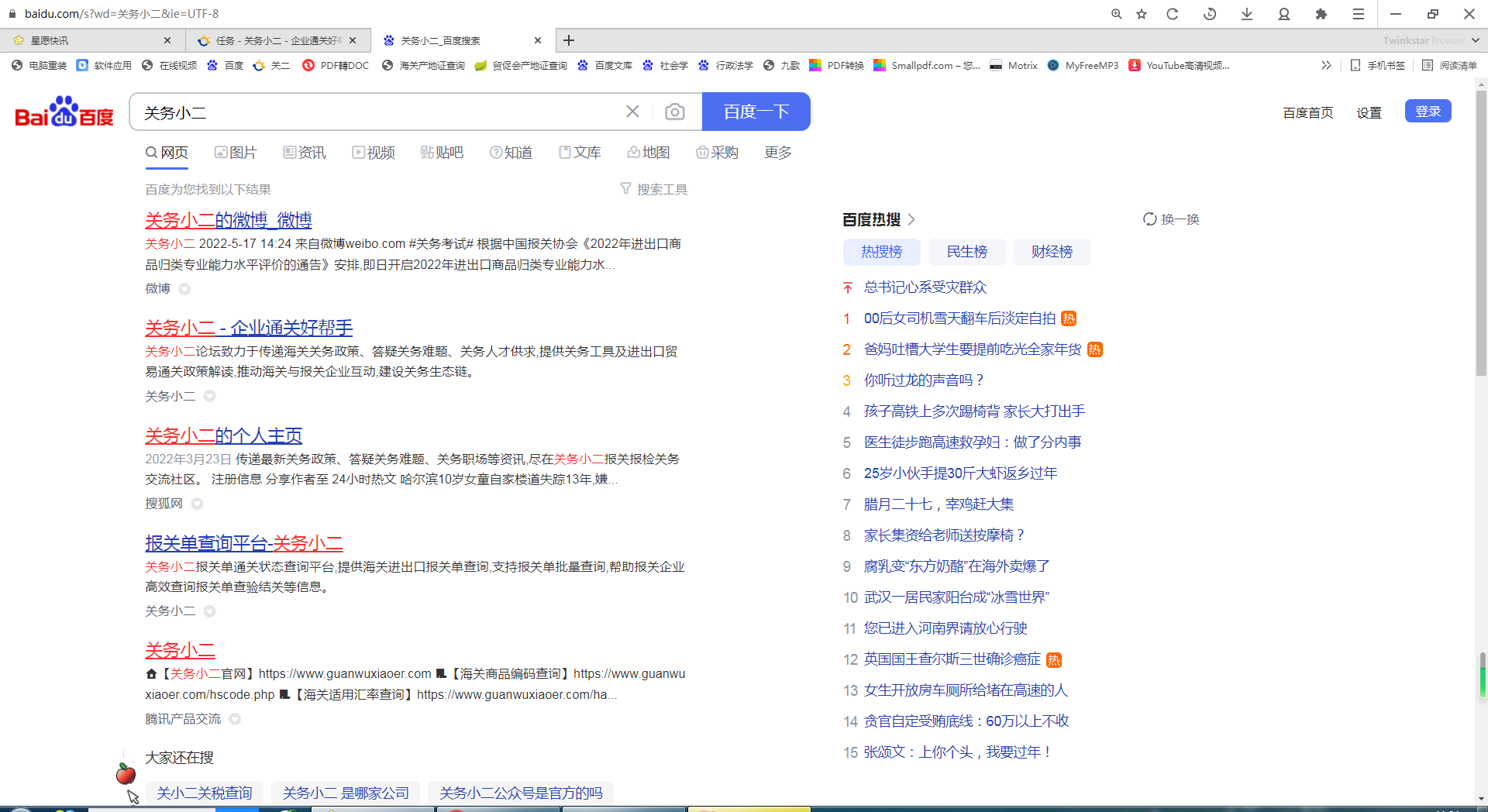This screenshot has height=812, width=1488.
Task: Expand 百度热搜 chevron
Action: point(911,219)
